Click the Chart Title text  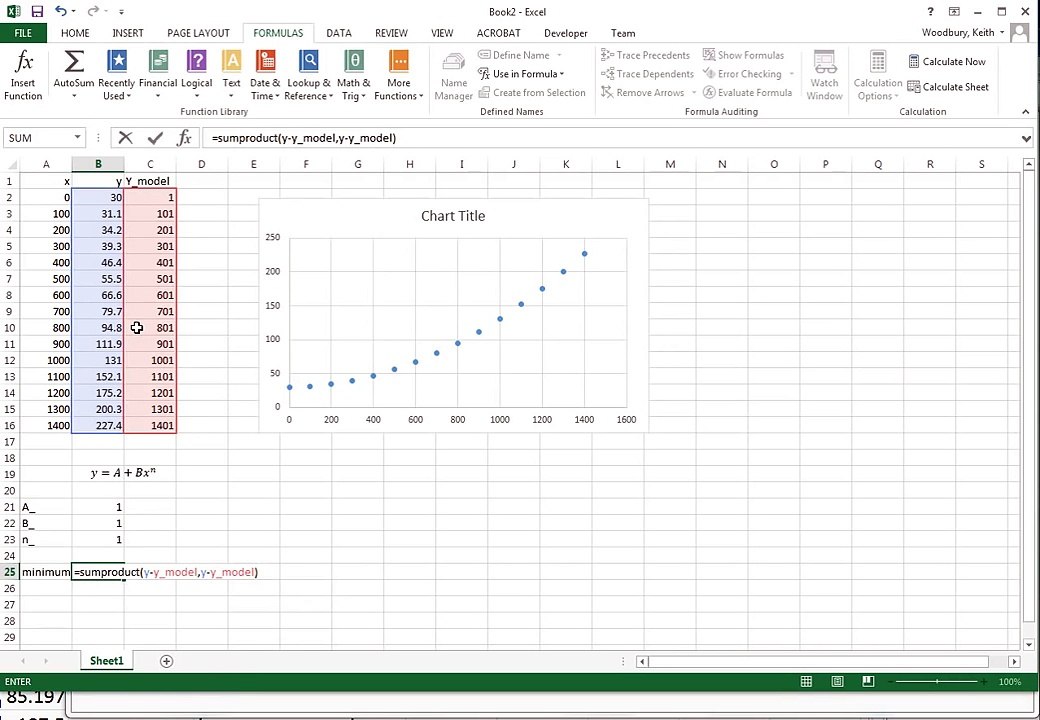coord(453,216)
